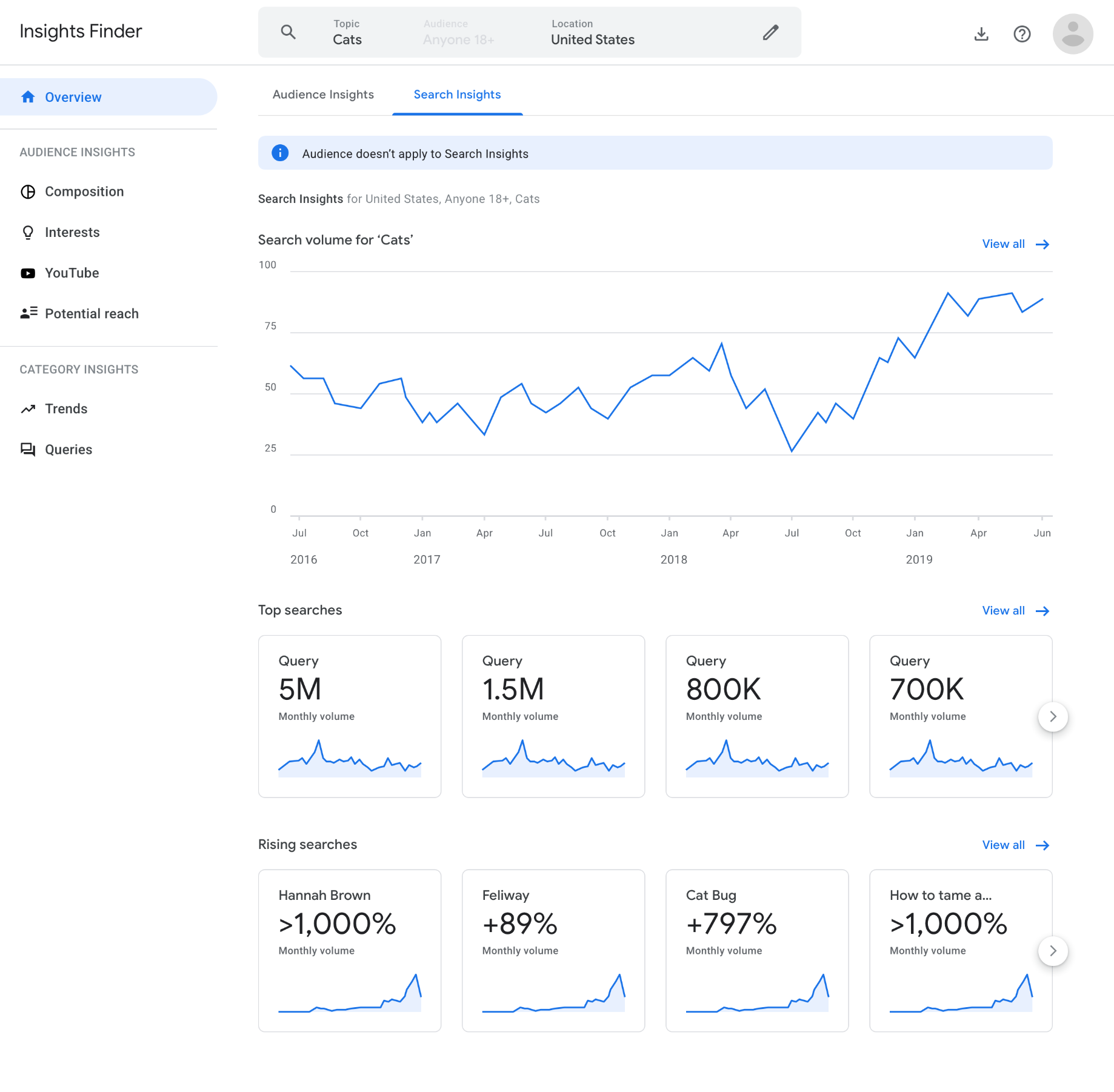Image resolution: width=1114 pixels, height=1092 pixels.
Task: Open Trends category insights
Action: click(x=65, y=408)
